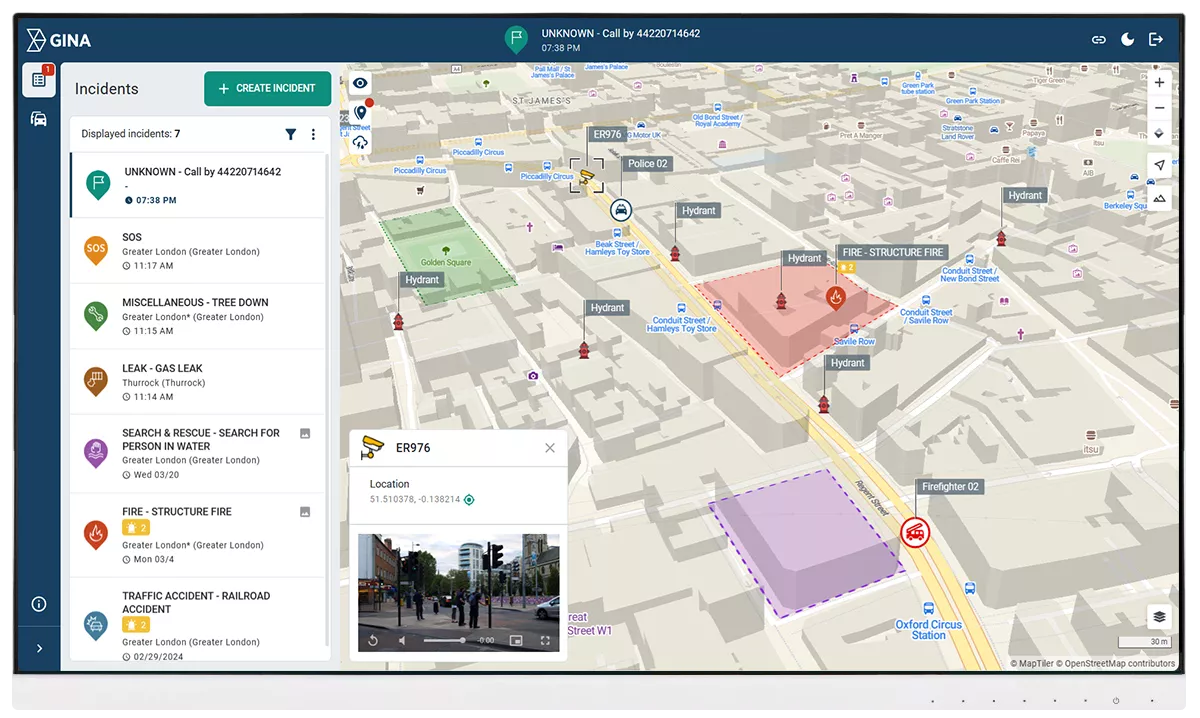
Task: Log out using the exit icon
Action: 1156,39
